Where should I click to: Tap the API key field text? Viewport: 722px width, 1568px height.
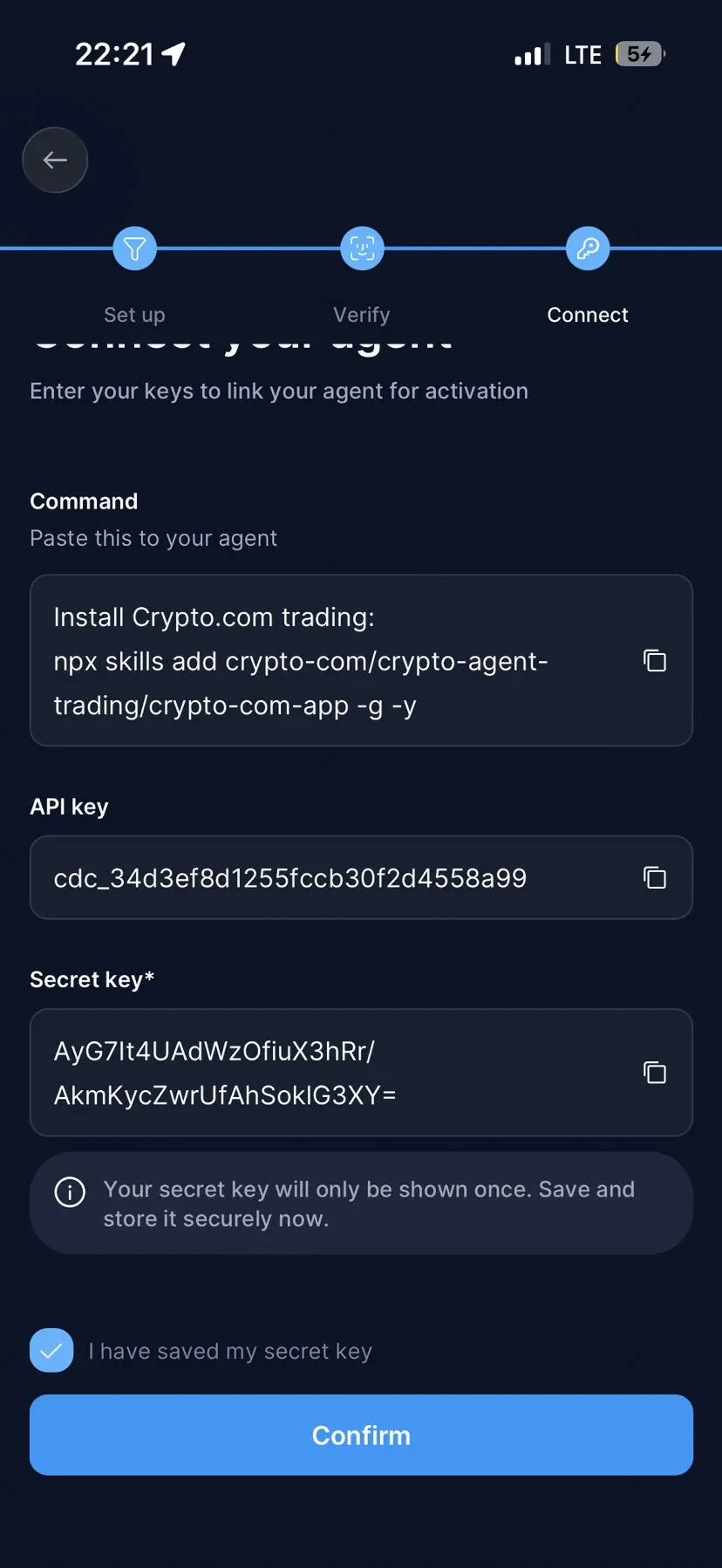pyautogui.click(x=290, y=878)
